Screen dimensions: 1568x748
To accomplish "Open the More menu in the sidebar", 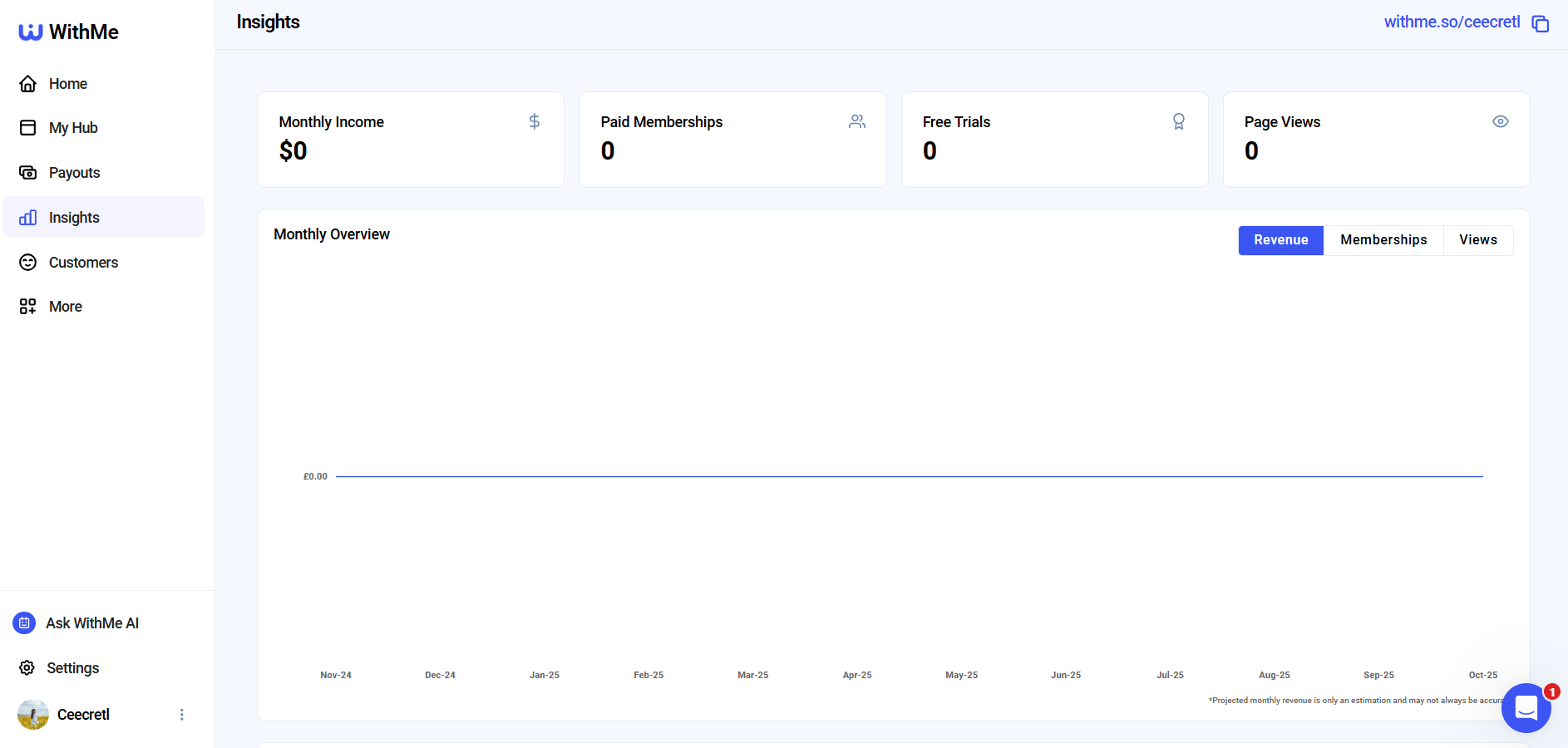I will 63,306.
